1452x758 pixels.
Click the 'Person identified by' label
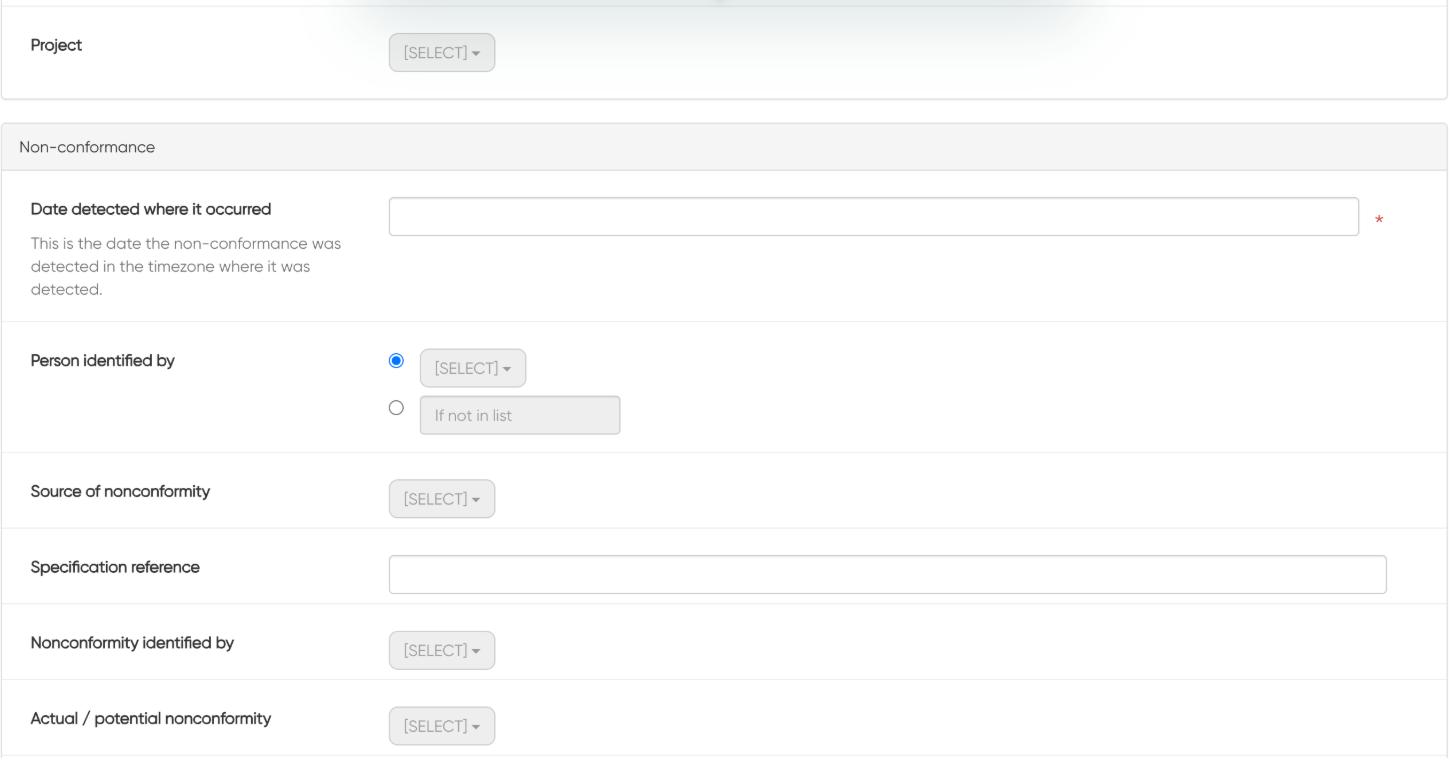pyautogui.click(x=103, y=361)
